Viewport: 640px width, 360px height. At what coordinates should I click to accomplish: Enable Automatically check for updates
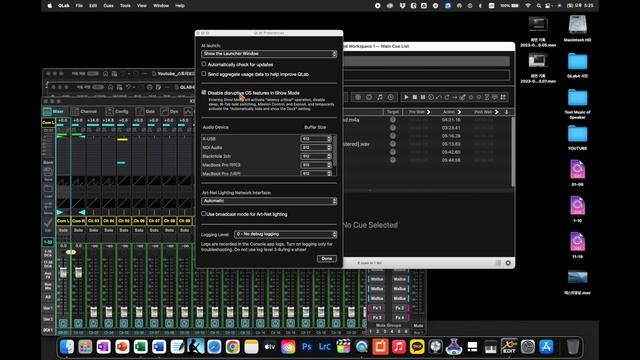point(204,64)
